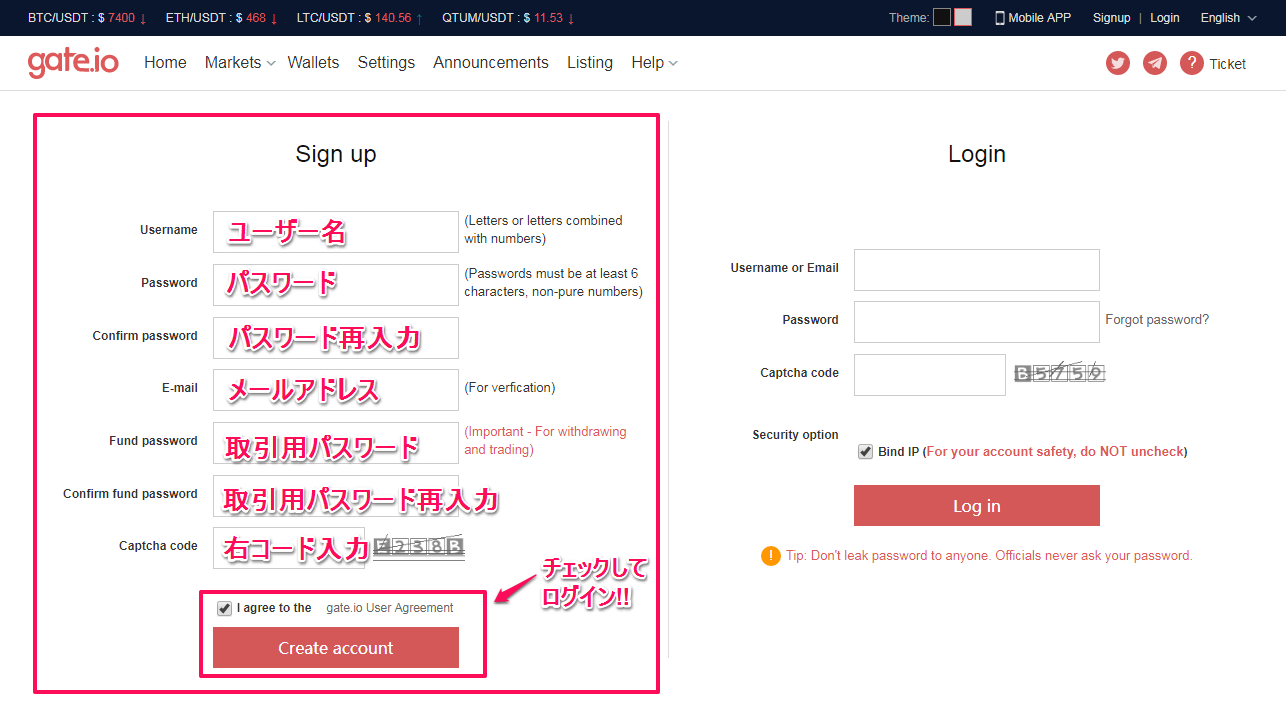Go to the Announcements page
1286x710 pixels.
coord(490,63)
